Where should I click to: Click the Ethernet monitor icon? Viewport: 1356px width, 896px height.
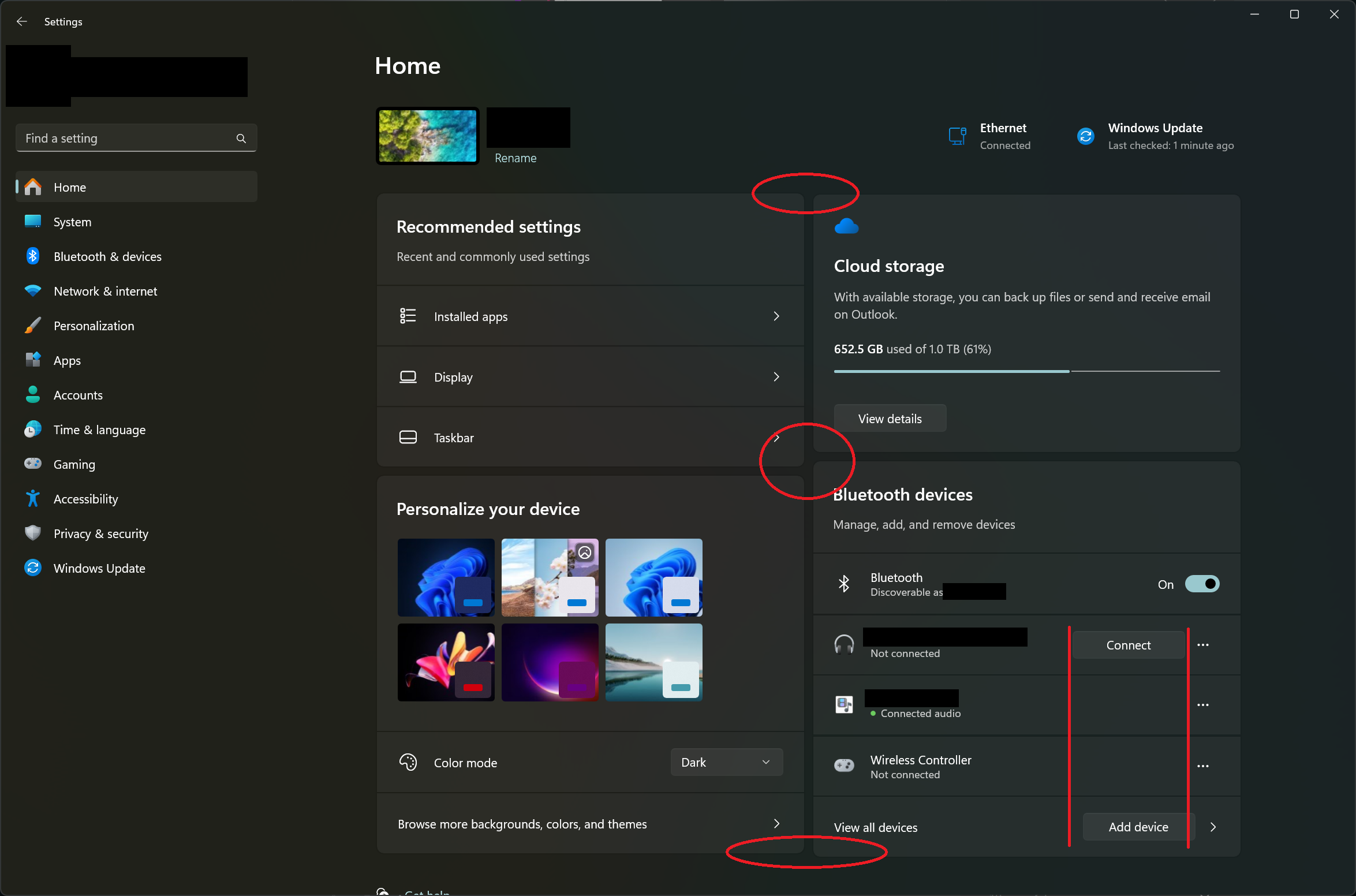click(957, 136)
